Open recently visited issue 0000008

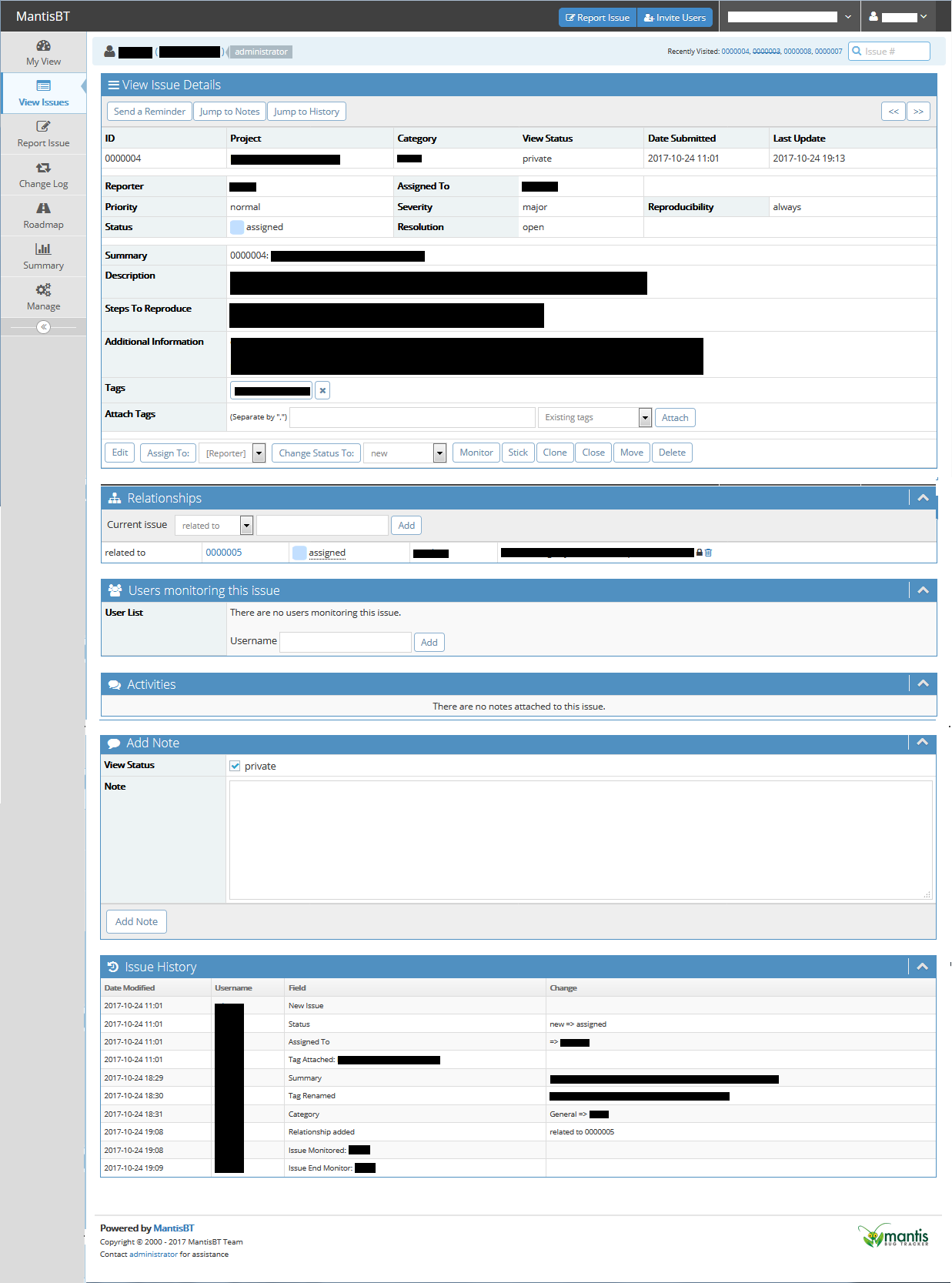coord(797,52)
